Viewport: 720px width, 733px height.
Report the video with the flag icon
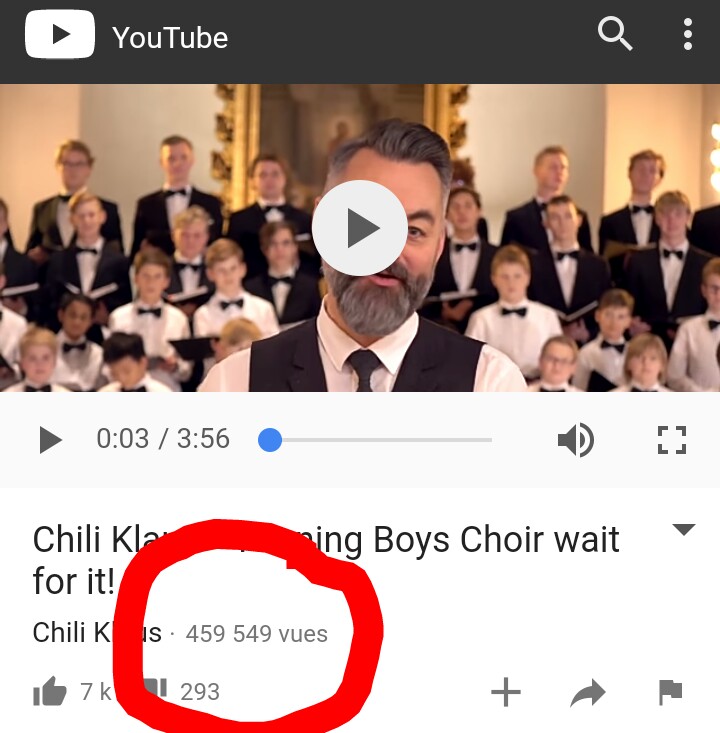670,692
